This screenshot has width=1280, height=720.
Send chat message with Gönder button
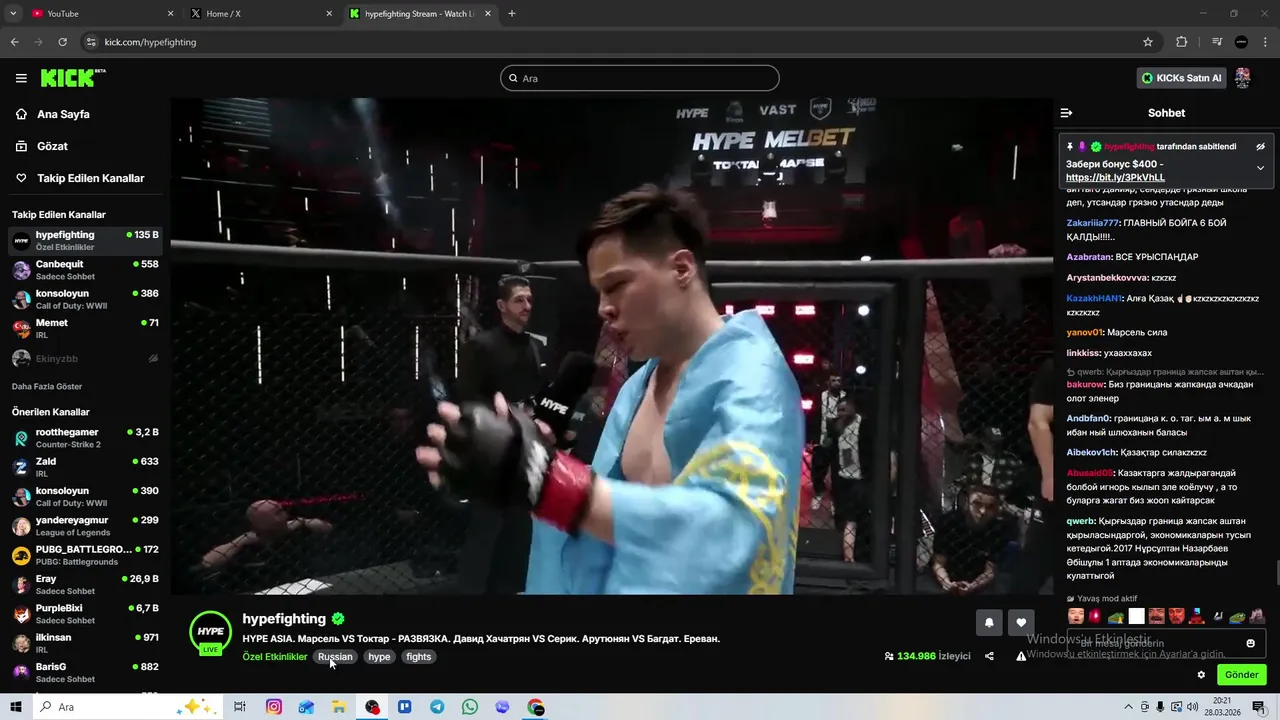click(x=1241, y=675)
